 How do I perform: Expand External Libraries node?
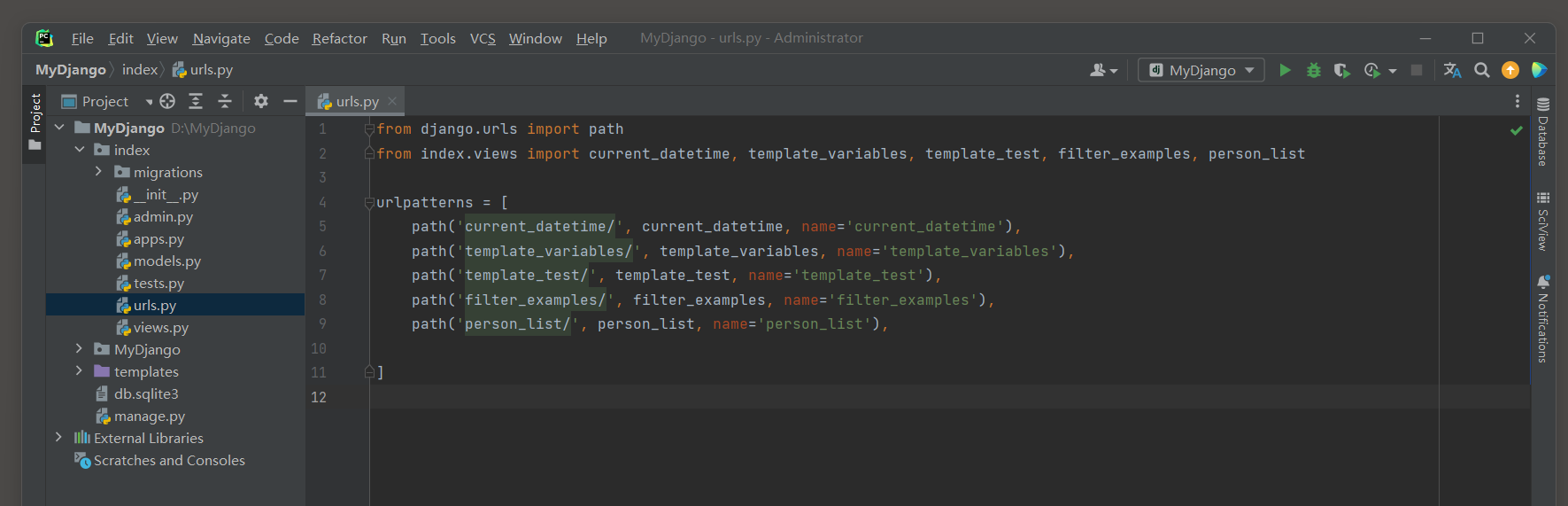tap(58, 438)
